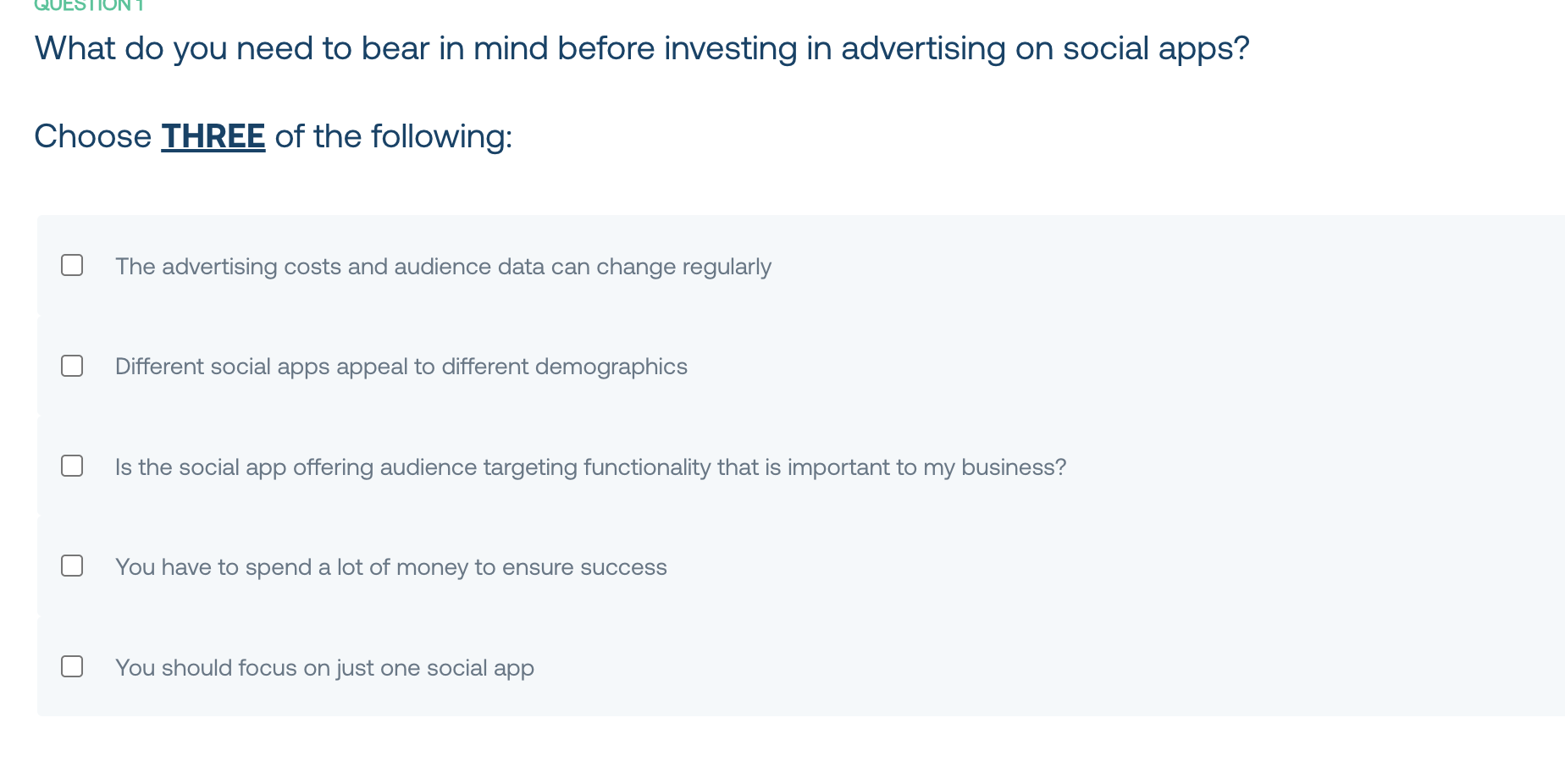Select 'You have to spend a lot' answer text
The image size is (1565, 784).
coord(391,567)
